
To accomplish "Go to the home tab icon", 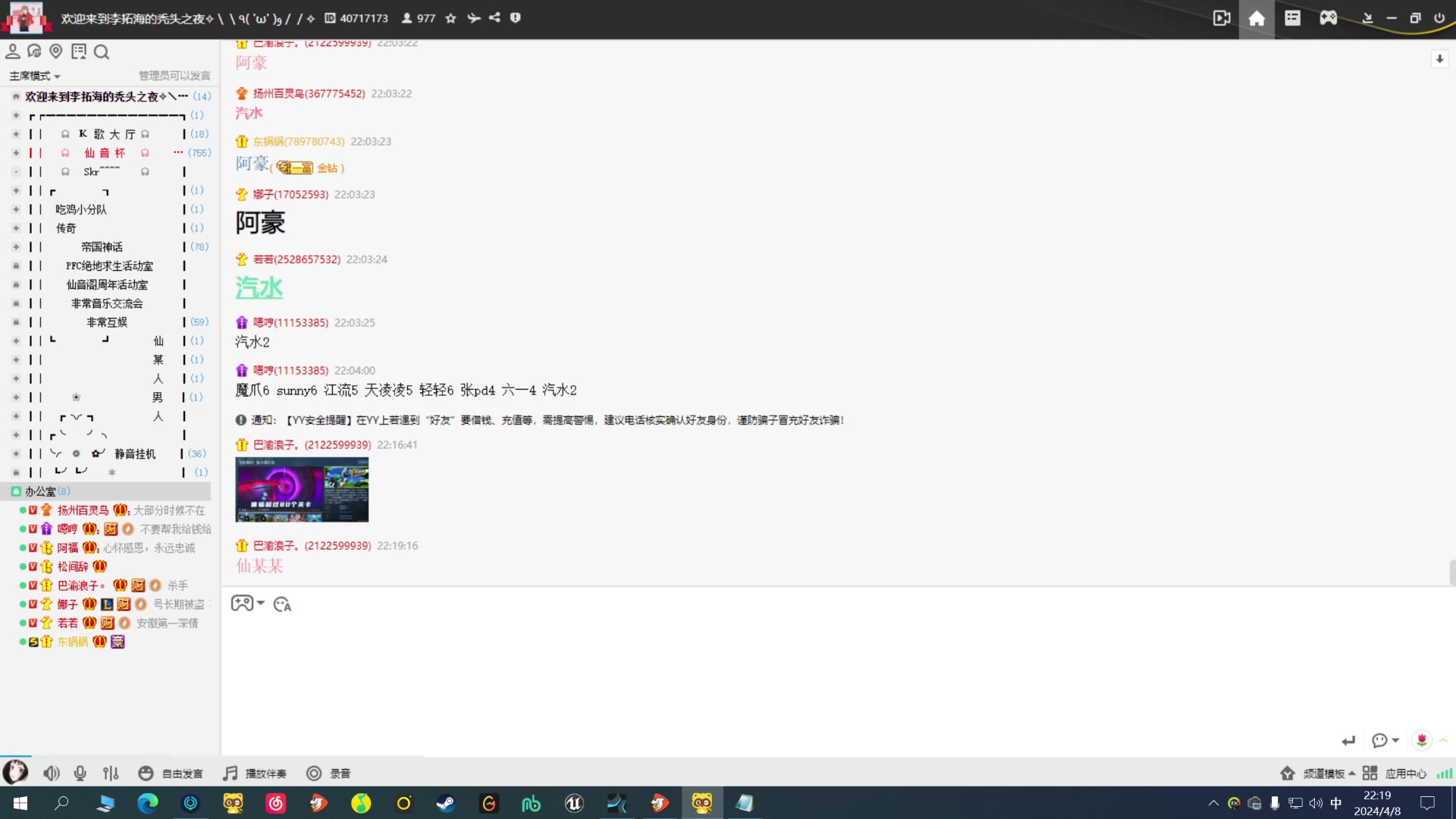I will coord(1257,18).
